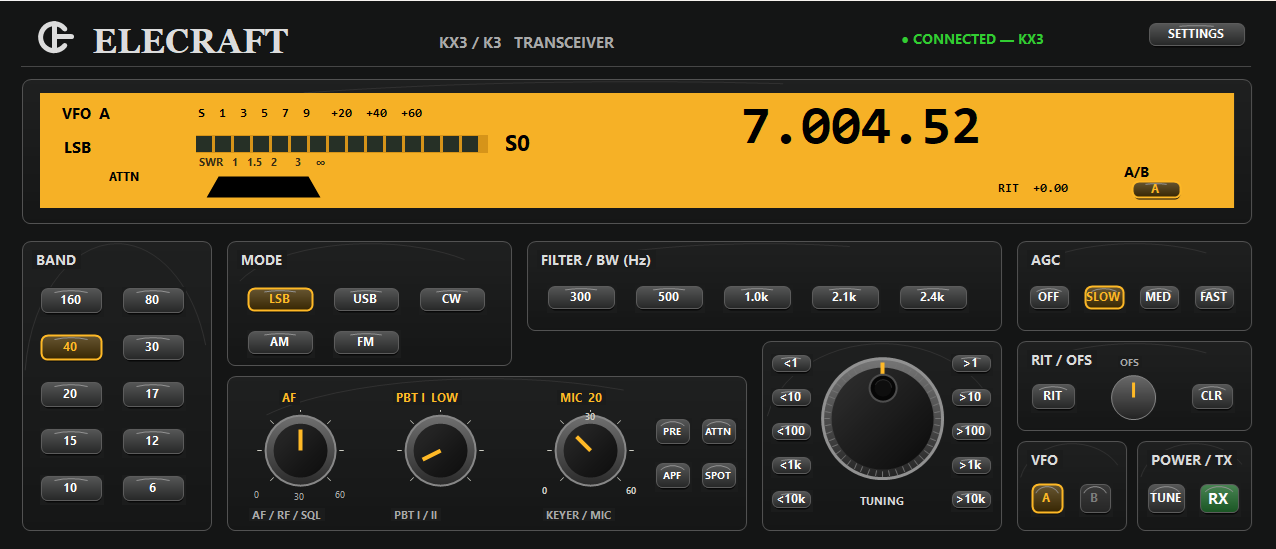Click the 7.004.52 frequency readout

coord(860,128)
